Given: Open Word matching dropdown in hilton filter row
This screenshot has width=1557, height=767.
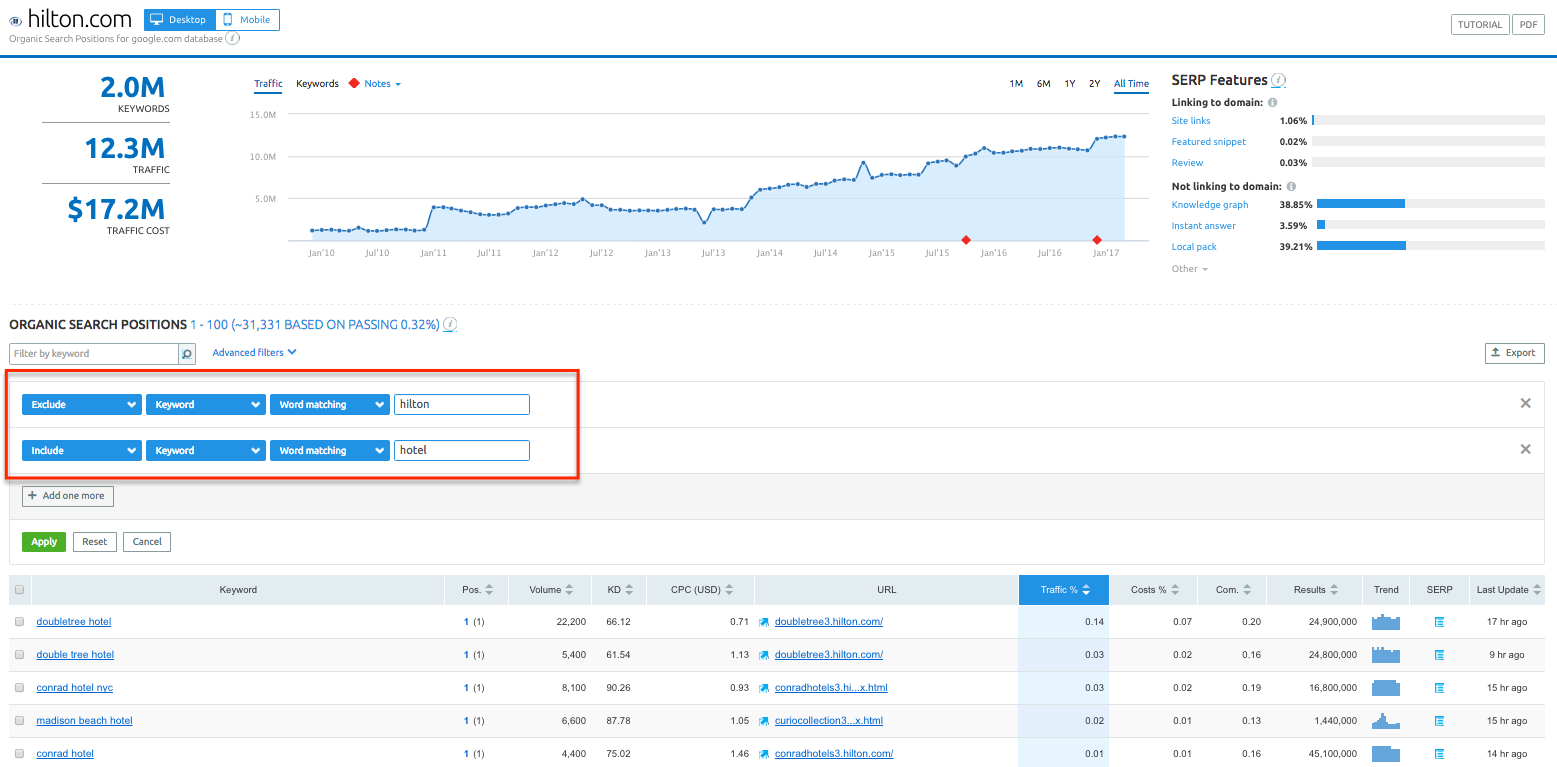Looking at the screenshot, I should [x=330, y=405].
